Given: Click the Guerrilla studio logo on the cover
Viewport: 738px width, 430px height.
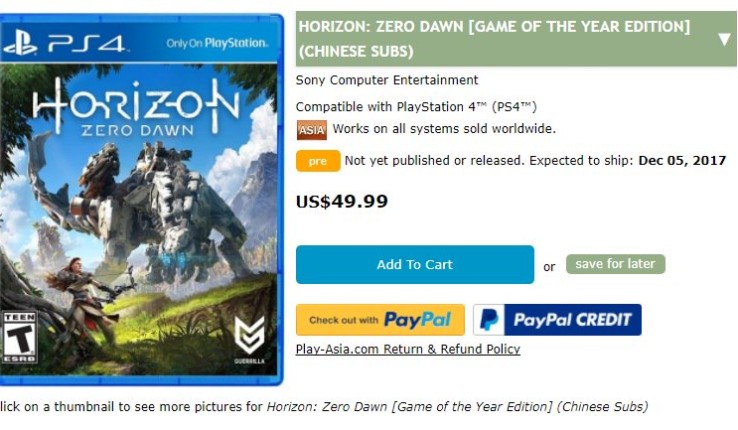Looking at the screenshot, I should (249, 335).
